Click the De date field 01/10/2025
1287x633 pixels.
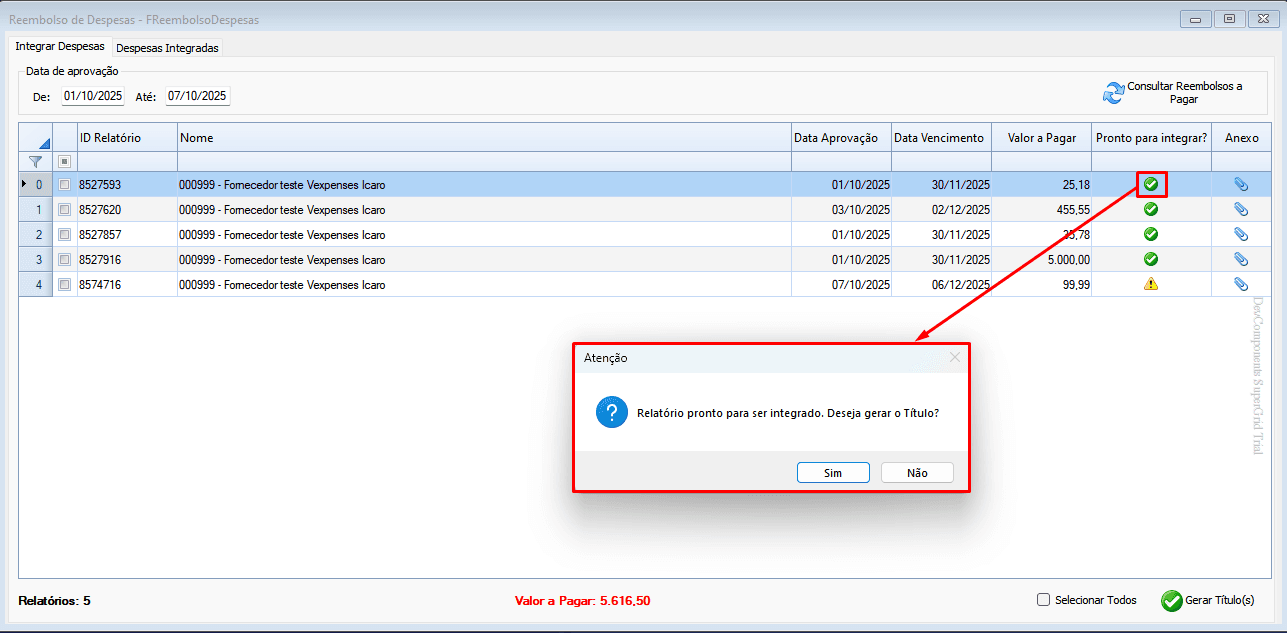[93, 96]
